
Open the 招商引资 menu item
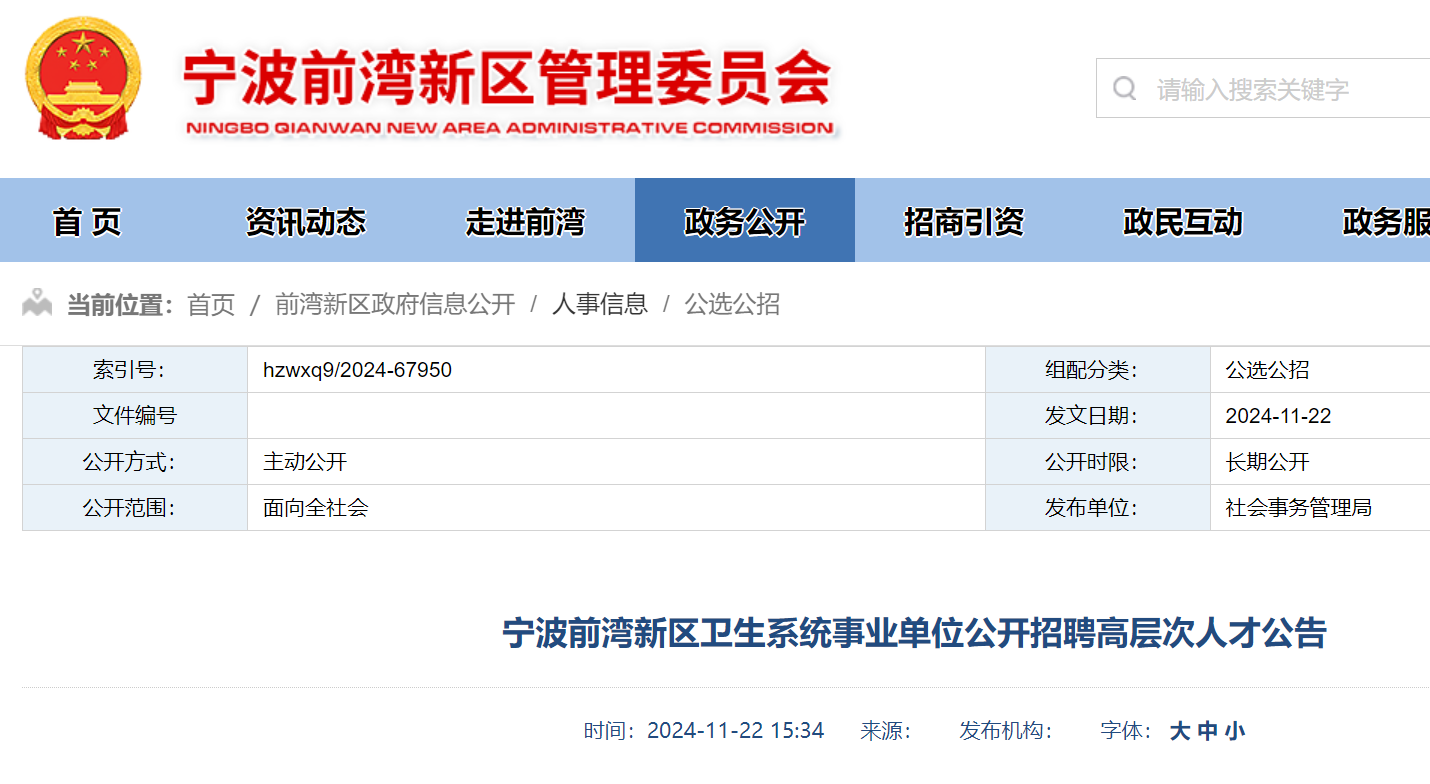tap(964, 221)
